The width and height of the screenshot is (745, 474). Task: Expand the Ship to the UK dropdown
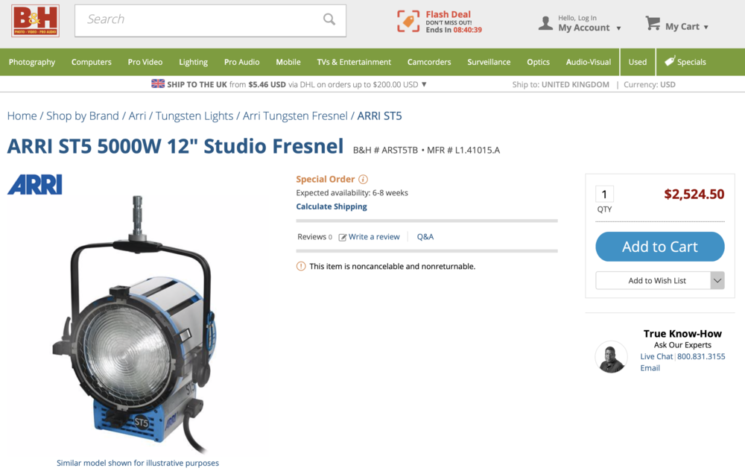(x=424, y=85)
